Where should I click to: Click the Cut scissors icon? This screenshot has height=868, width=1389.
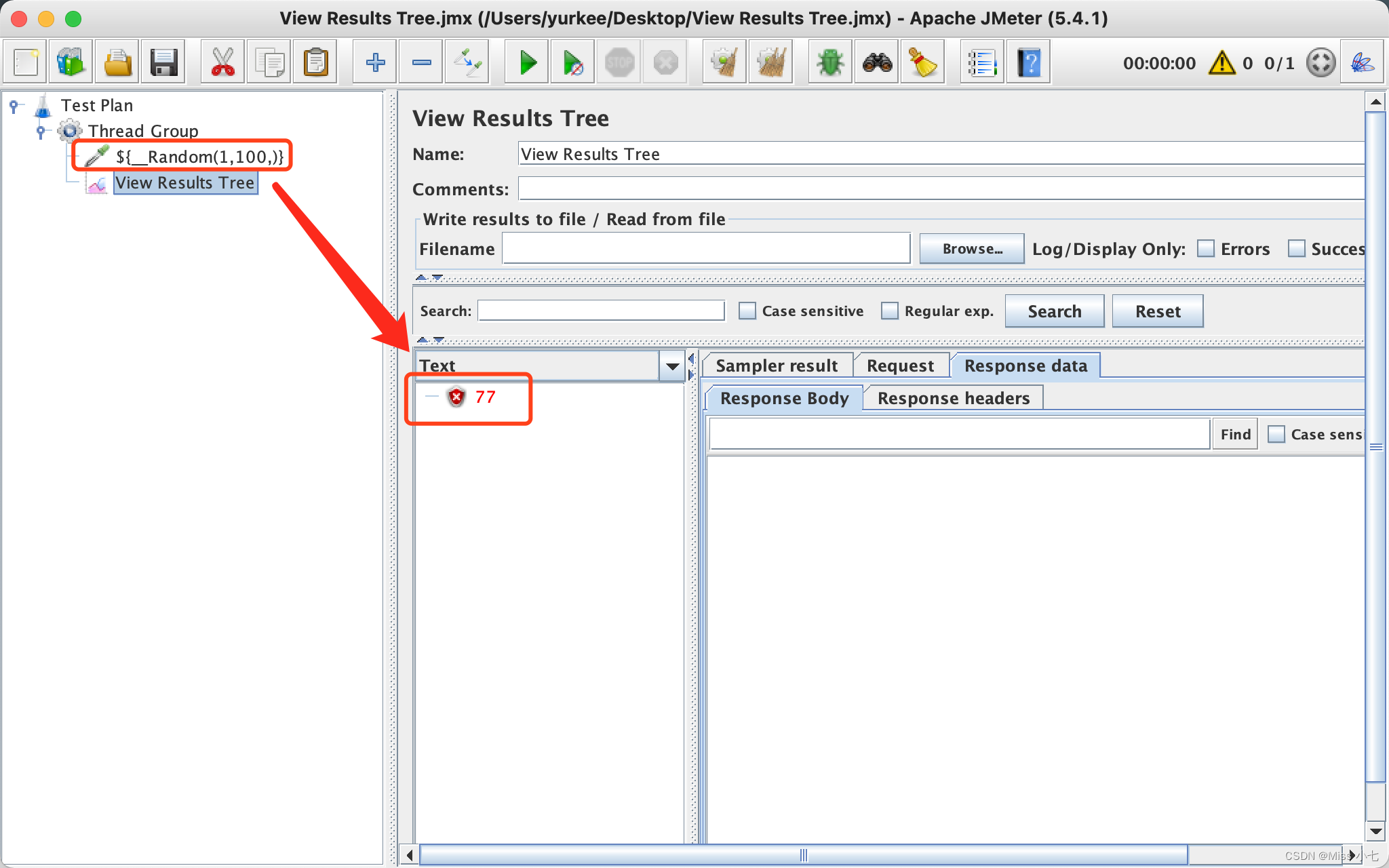click(222, 62)
